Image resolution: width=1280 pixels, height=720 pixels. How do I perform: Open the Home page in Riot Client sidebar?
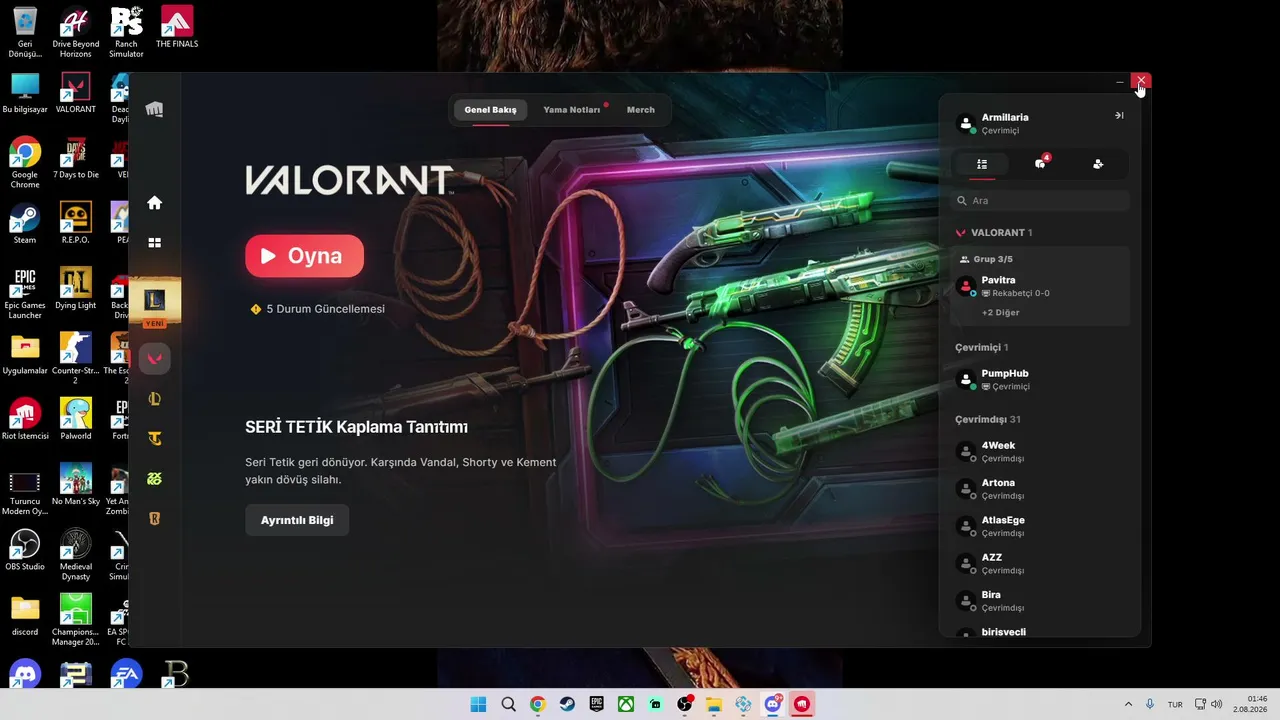coord(154,203)
